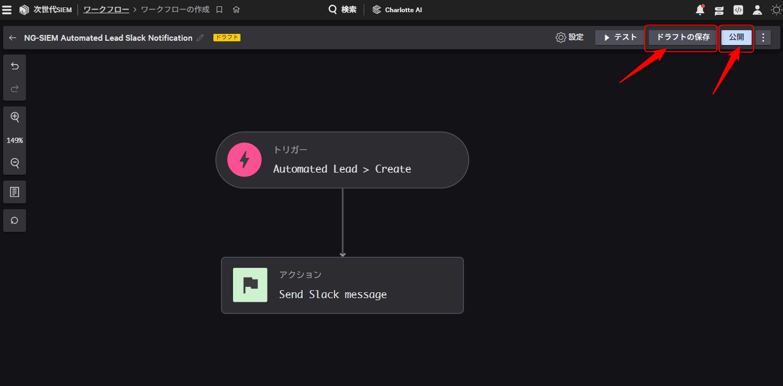The height and width of the screenshot is (386, 783).
Task: Open workflow 設定 settings
Action: [570, 37]
